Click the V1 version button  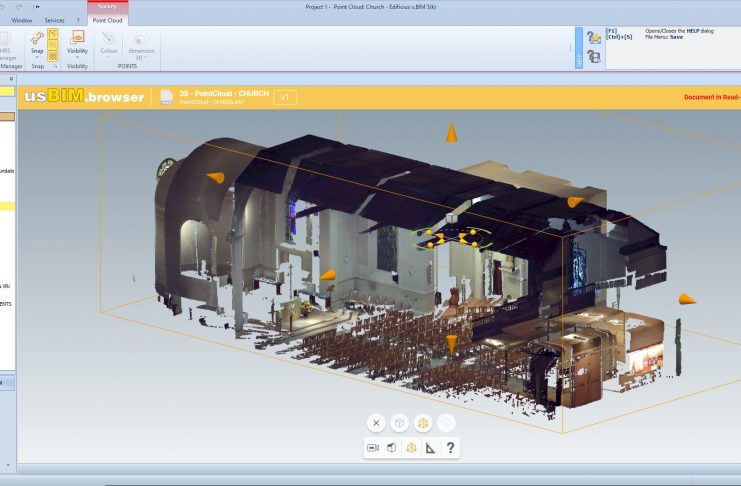coord(284,97)
